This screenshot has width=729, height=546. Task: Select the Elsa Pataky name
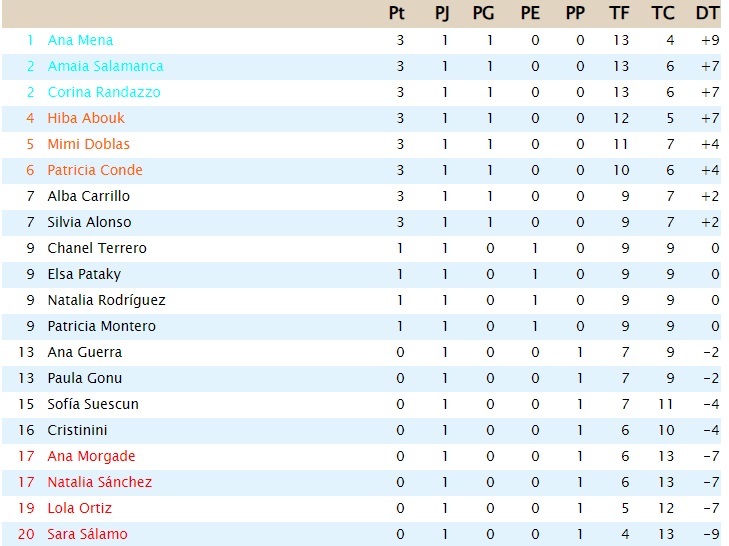84,275
